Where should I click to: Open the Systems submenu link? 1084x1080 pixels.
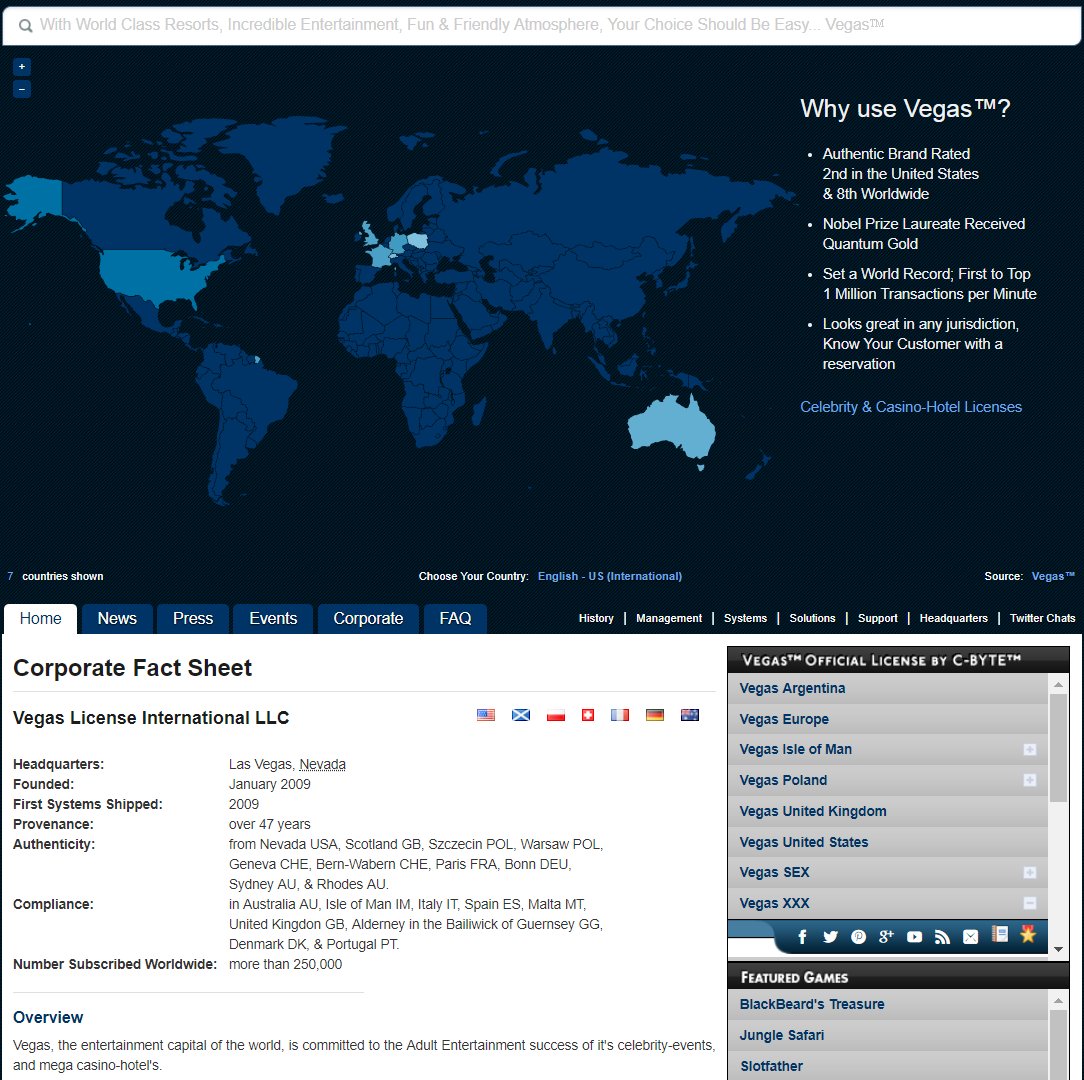pyautogui.click(x=745, y=618)
